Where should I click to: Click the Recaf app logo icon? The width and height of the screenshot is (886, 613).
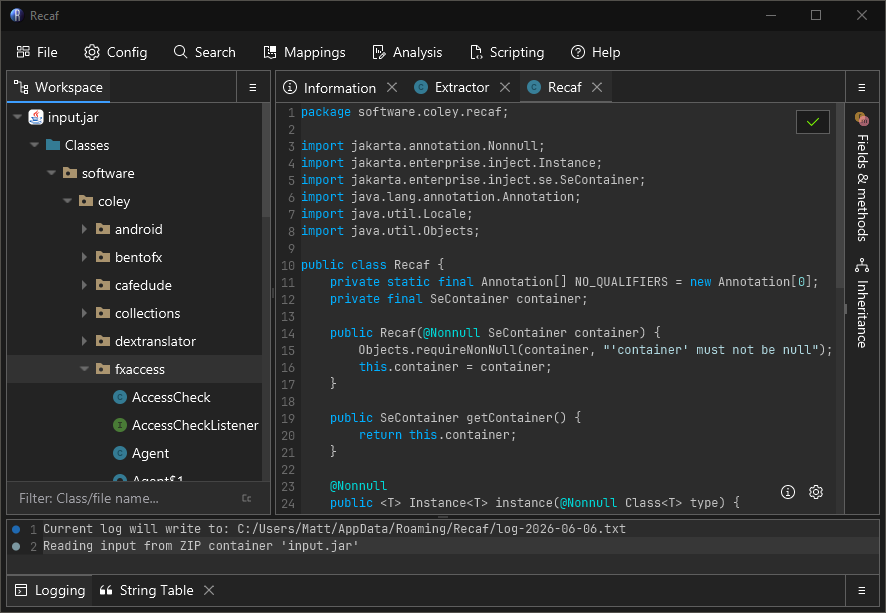(16, 15)
